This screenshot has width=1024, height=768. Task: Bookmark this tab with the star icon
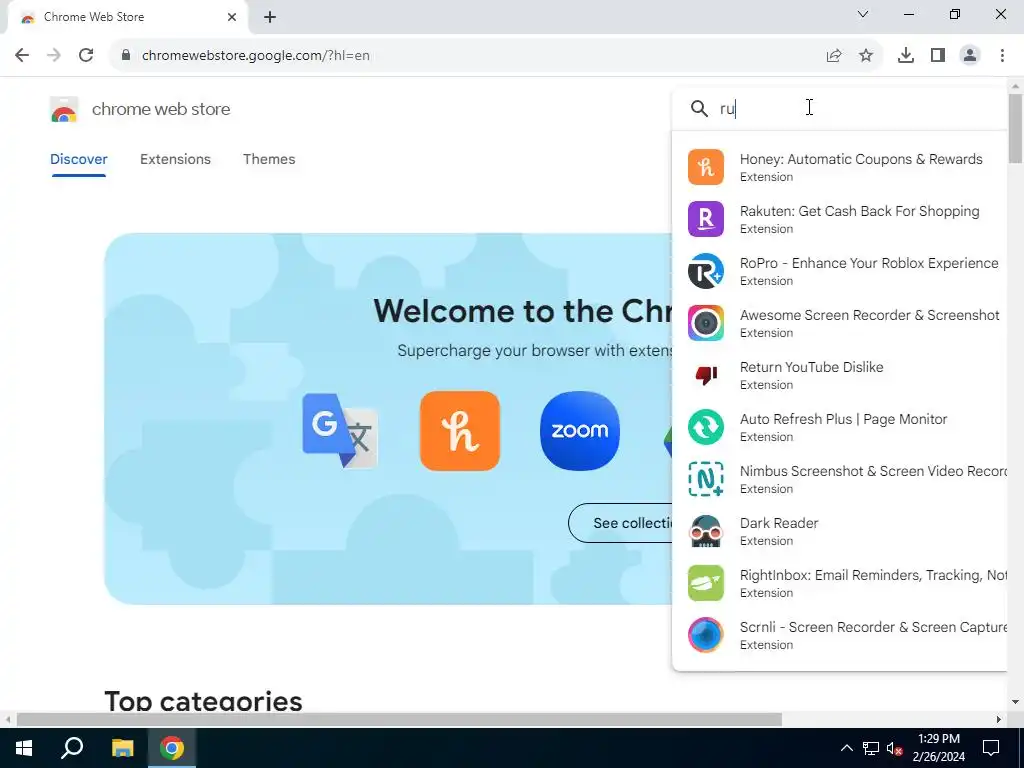pyautogui.click(x=866, y=56)
